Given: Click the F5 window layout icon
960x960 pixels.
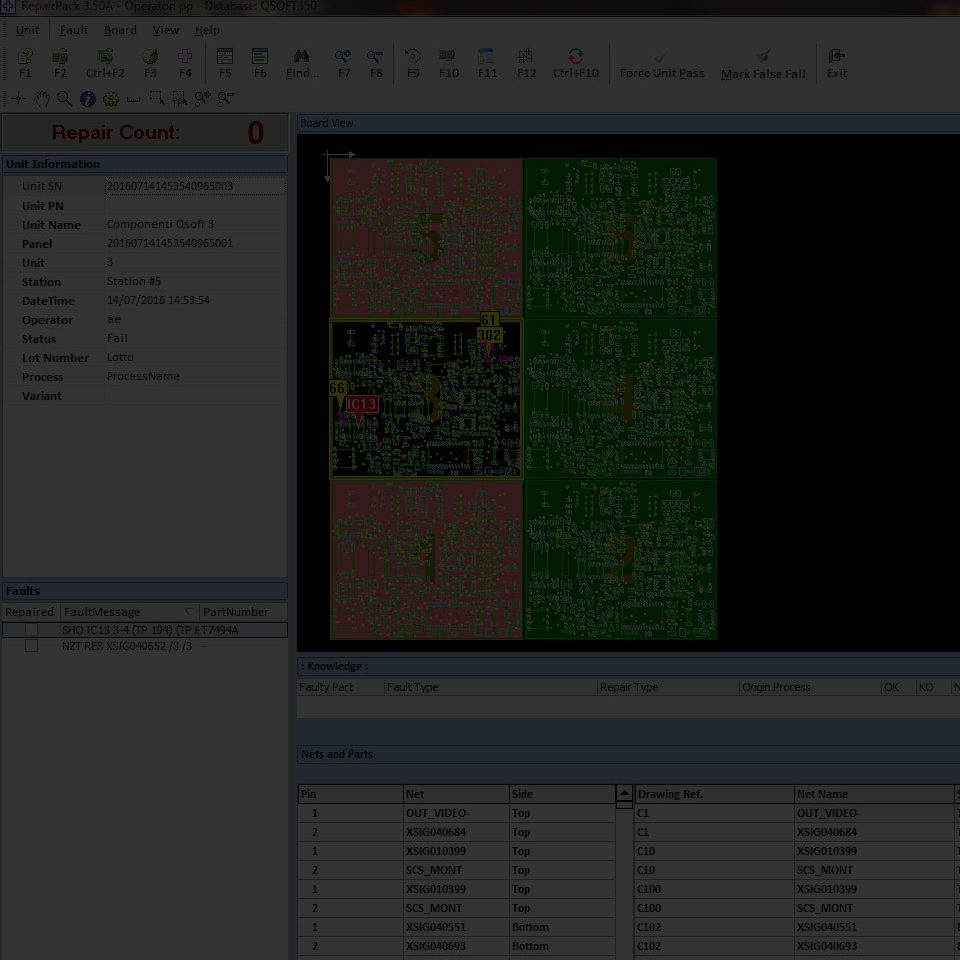Looking at the screenshot, I should 225,58.
